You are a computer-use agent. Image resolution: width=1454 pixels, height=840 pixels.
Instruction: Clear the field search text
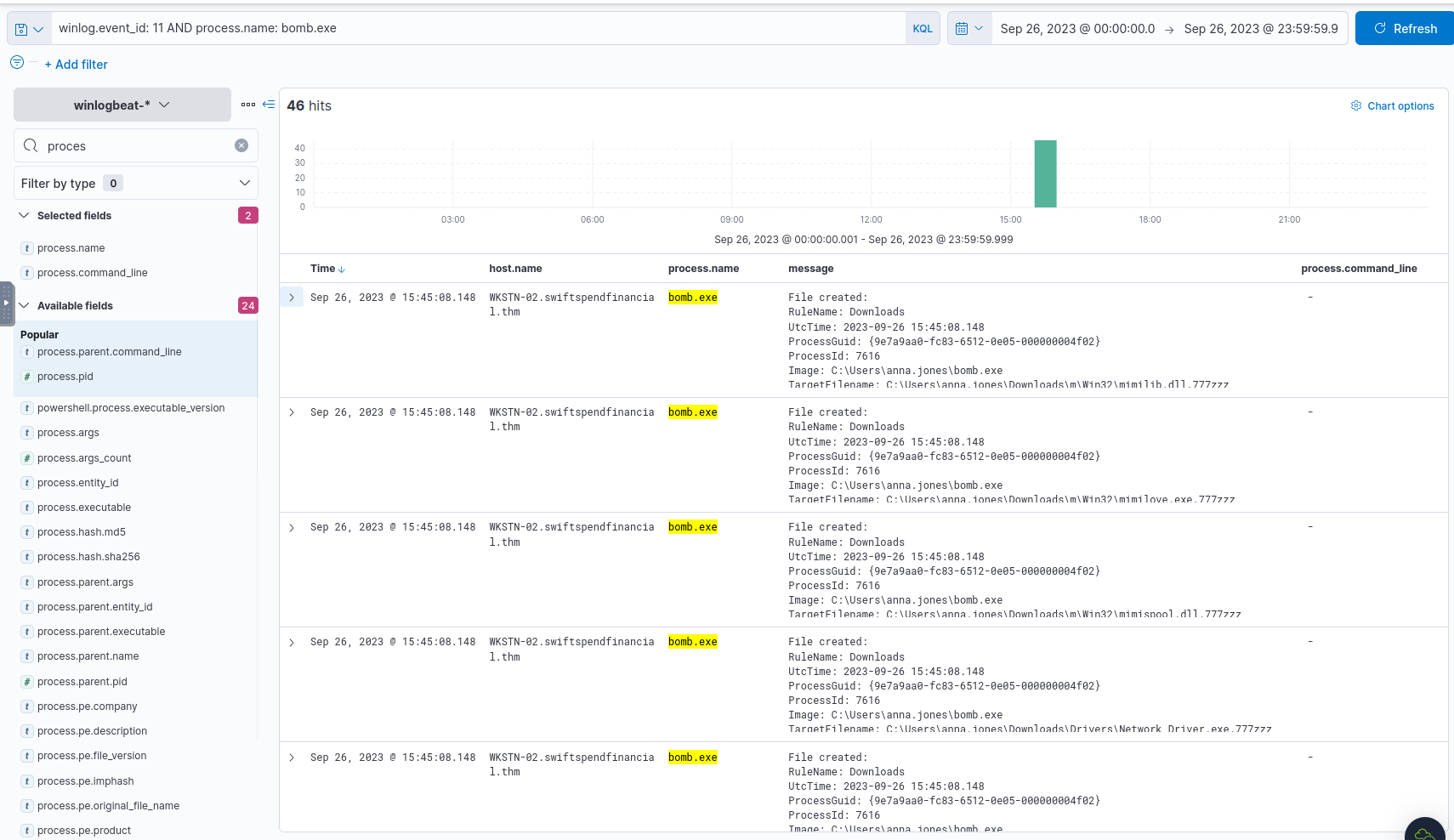point(241,145)
